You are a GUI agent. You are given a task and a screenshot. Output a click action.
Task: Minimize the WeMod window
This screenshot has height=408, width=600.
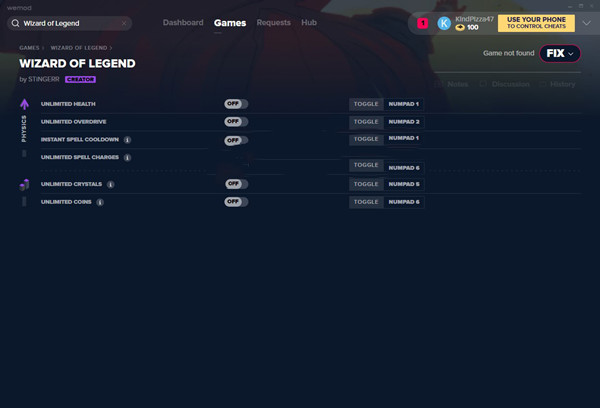570,7
